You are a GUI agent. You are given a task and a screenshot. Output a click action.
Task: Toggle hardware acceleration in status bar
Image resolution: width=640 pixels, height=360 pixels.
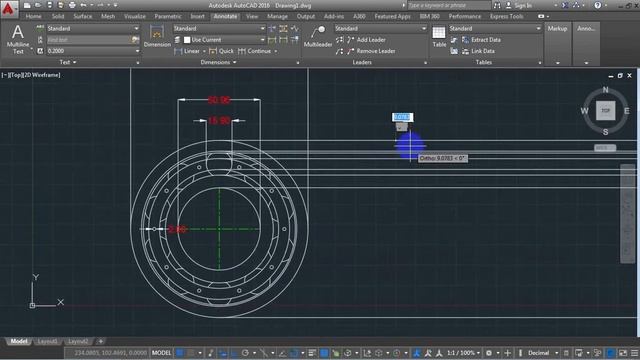611,353
